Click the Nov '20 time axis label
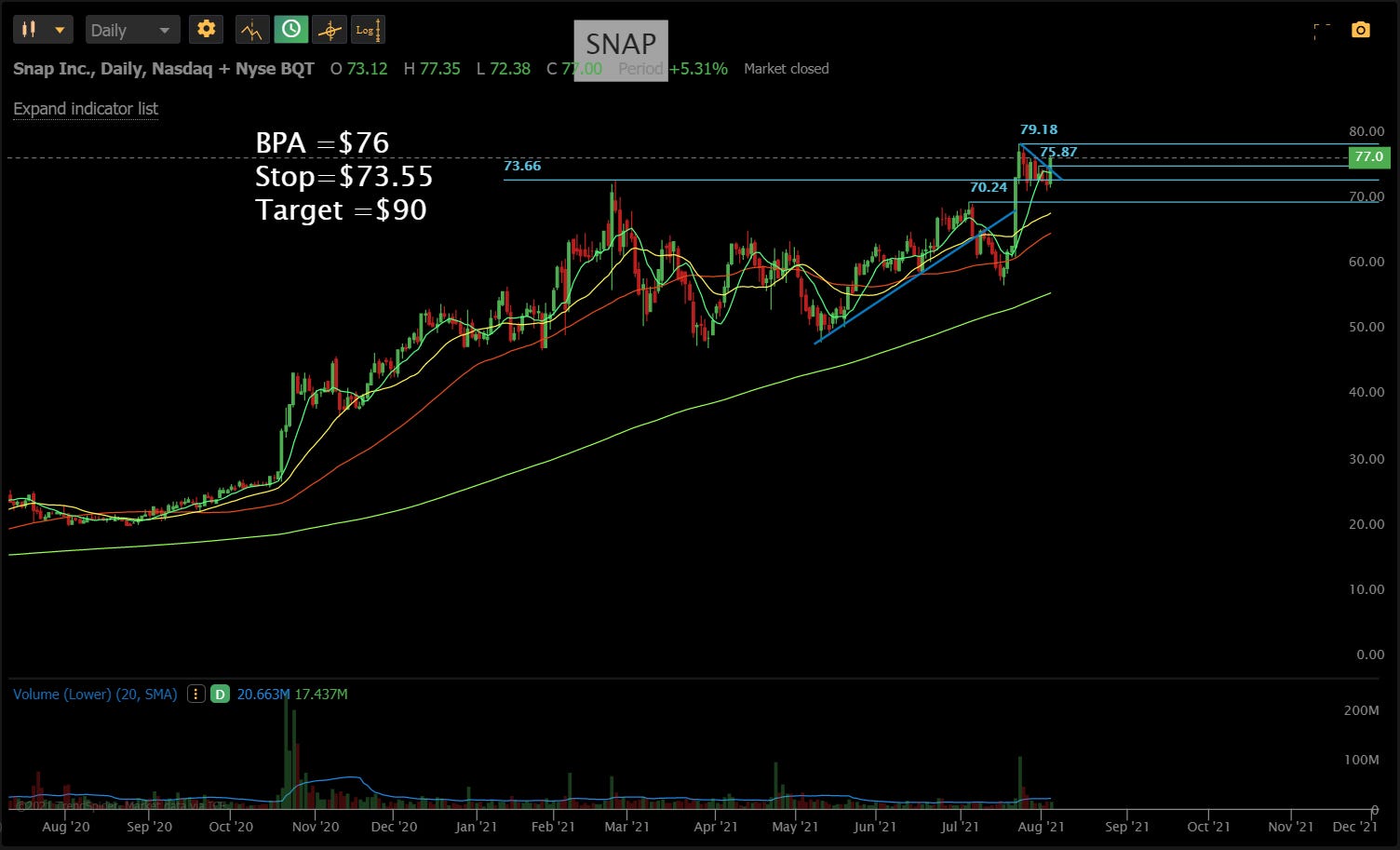Image resolution: width=1400 pixels, height=850 pixels. point(316,827)
